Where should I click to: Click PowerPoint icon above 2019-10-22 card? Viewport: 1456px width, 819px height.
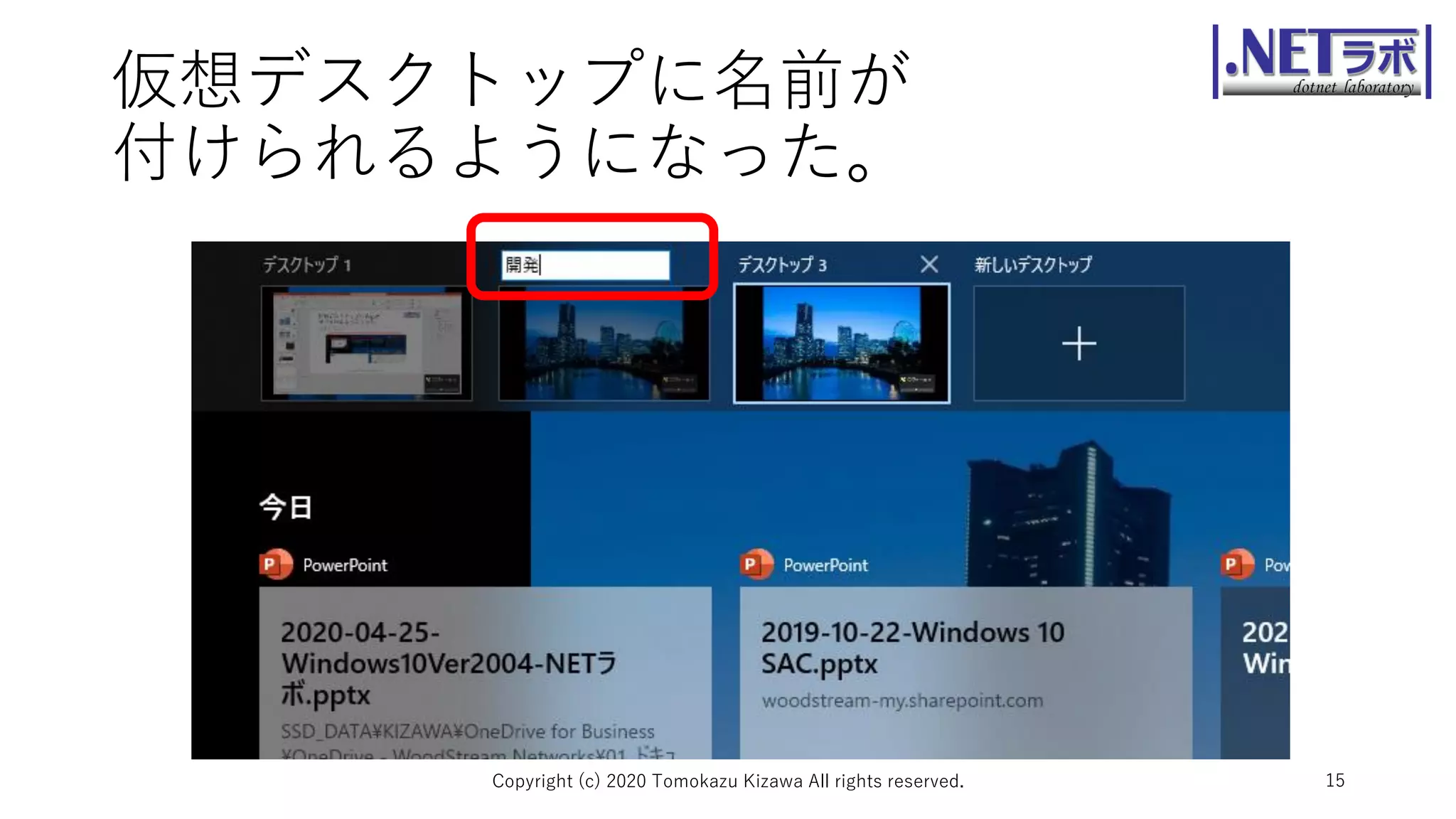click(756, 564)
